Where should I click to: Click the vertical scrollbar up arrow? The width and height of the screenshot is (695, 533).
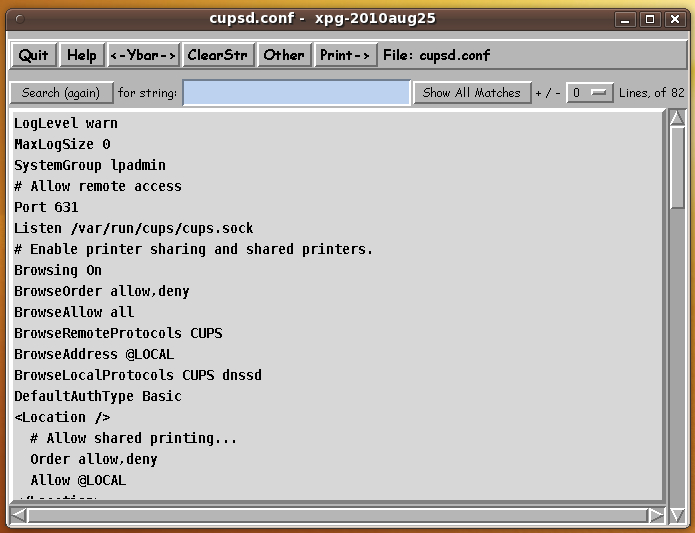coord(677,118)
